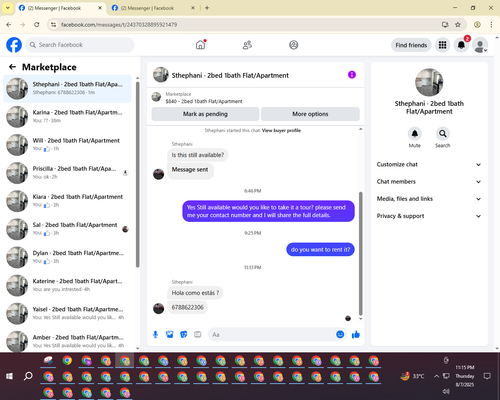500x400 pixels.
Task: Open Amber's 2bed 1bath chat
Action: coord(67,341)
